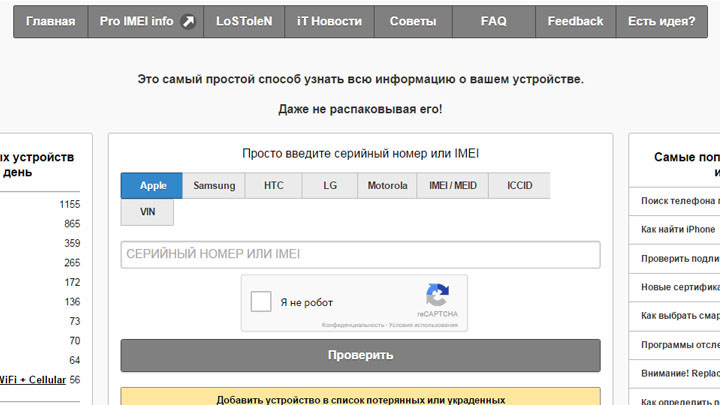Image resolution: width=720 pixels, height=405 pixels.
Task: Select the VIN tab
Action: coord(147,212)
